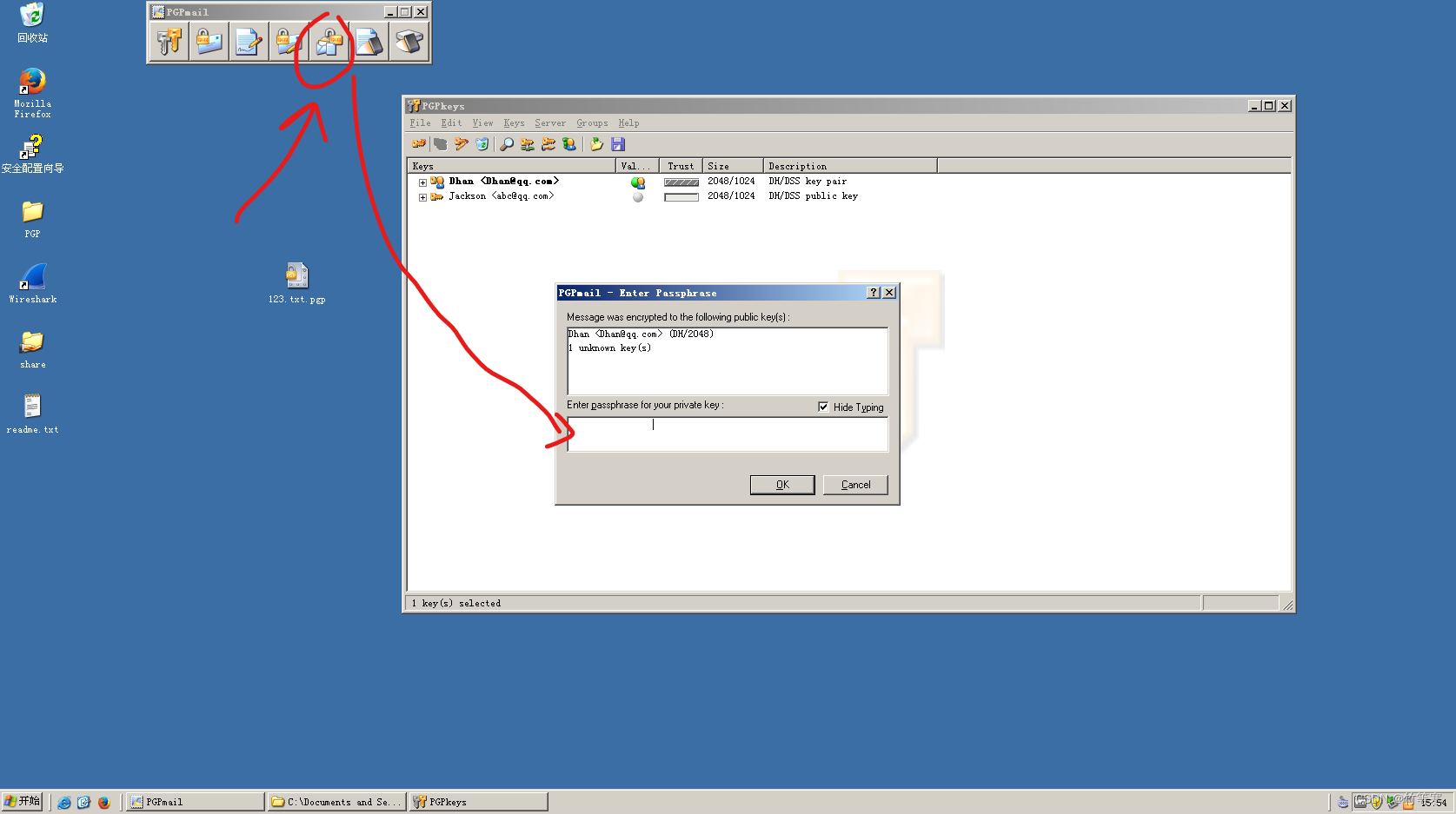This screenshot has width=1456, height=814.
Task: Click Cancel in the Enter Passphrase dialog
Action: click(x=855, y=485)
